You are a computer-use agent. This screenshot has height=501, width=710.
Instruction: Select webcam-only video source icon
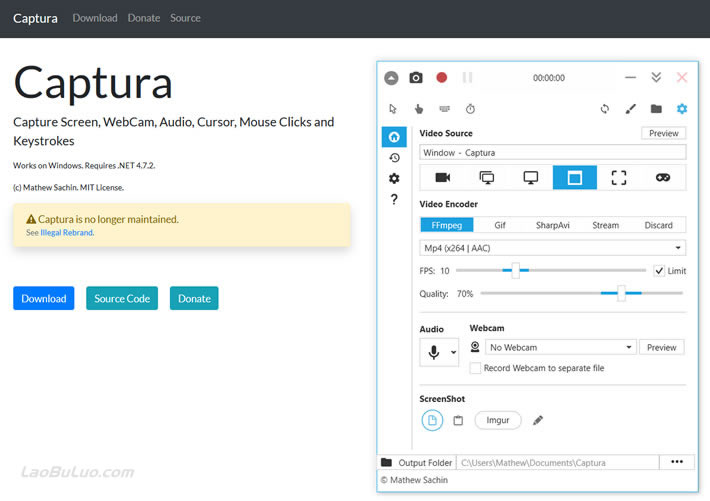pyautogui.click(x=442, y=178)
